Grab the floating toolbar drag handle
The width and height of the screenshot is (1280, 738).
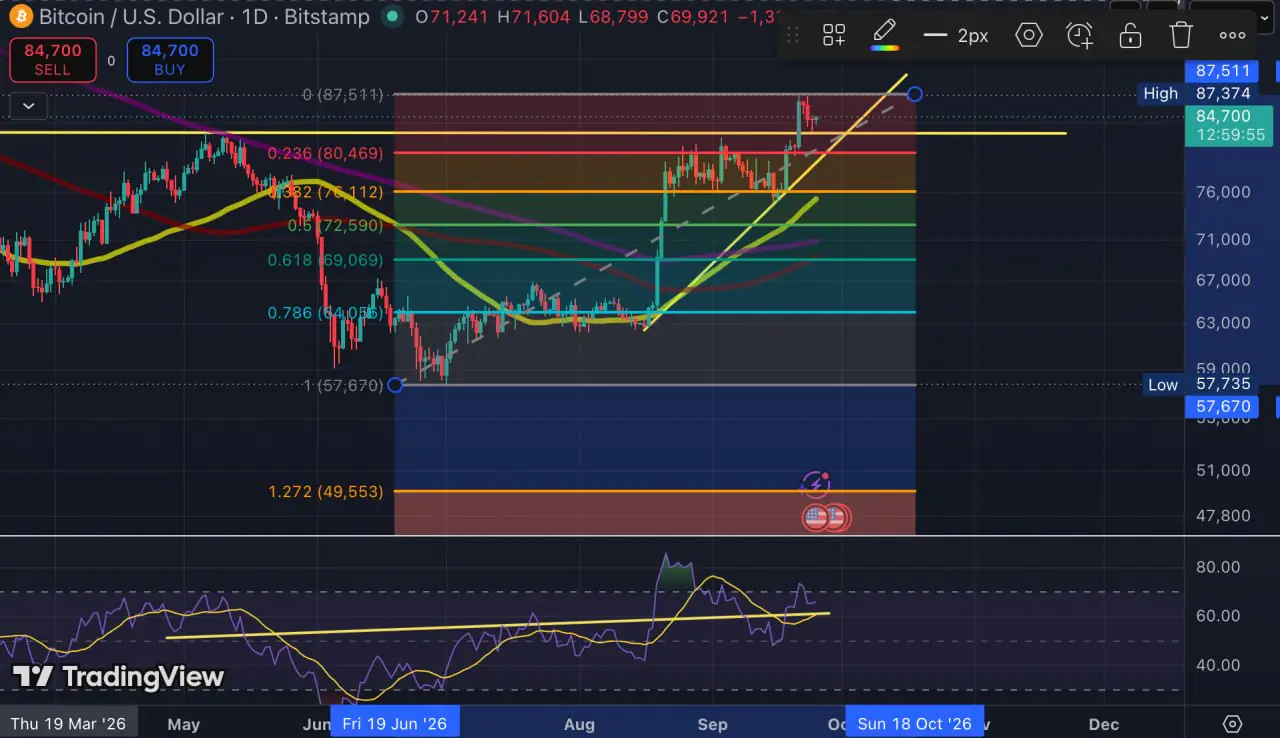click(793, 36)
